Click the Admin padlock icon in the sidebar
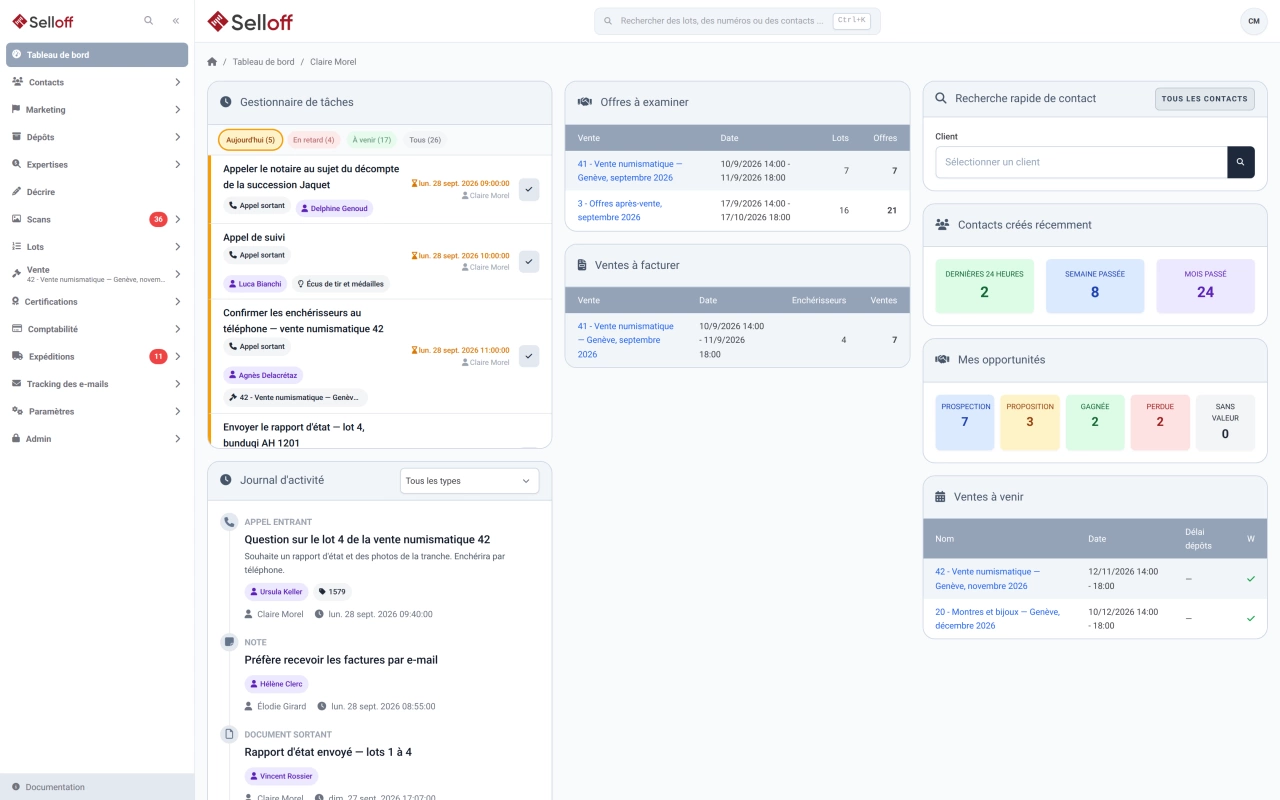The image size is (1280, 800). tap(16, 438)
